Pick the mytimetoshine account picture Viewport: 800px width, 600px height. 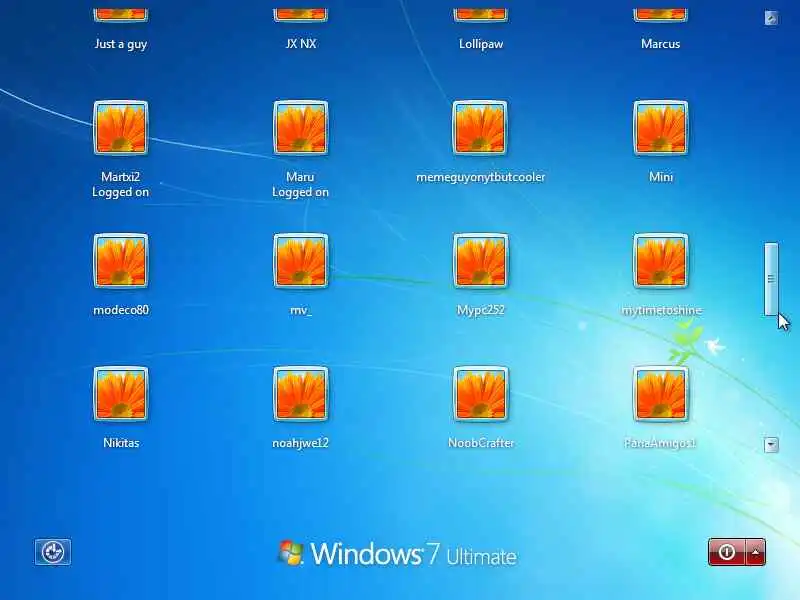coord(661,261)
